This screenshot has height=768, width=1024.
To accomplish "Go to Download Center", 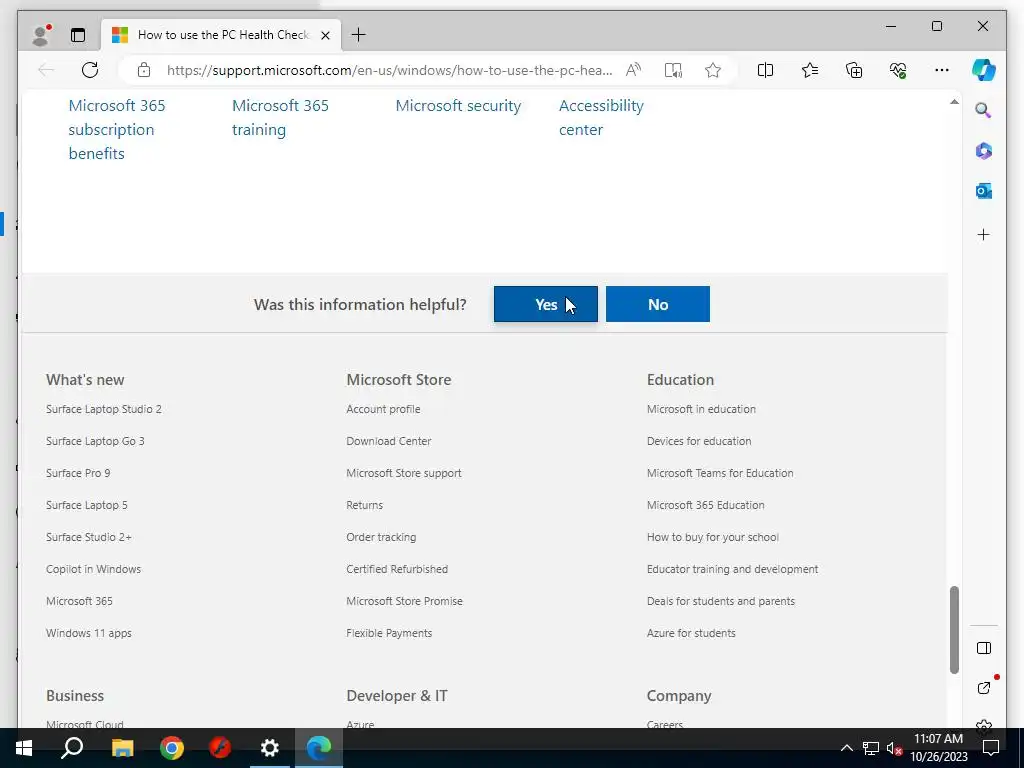I will click(389, 441).
